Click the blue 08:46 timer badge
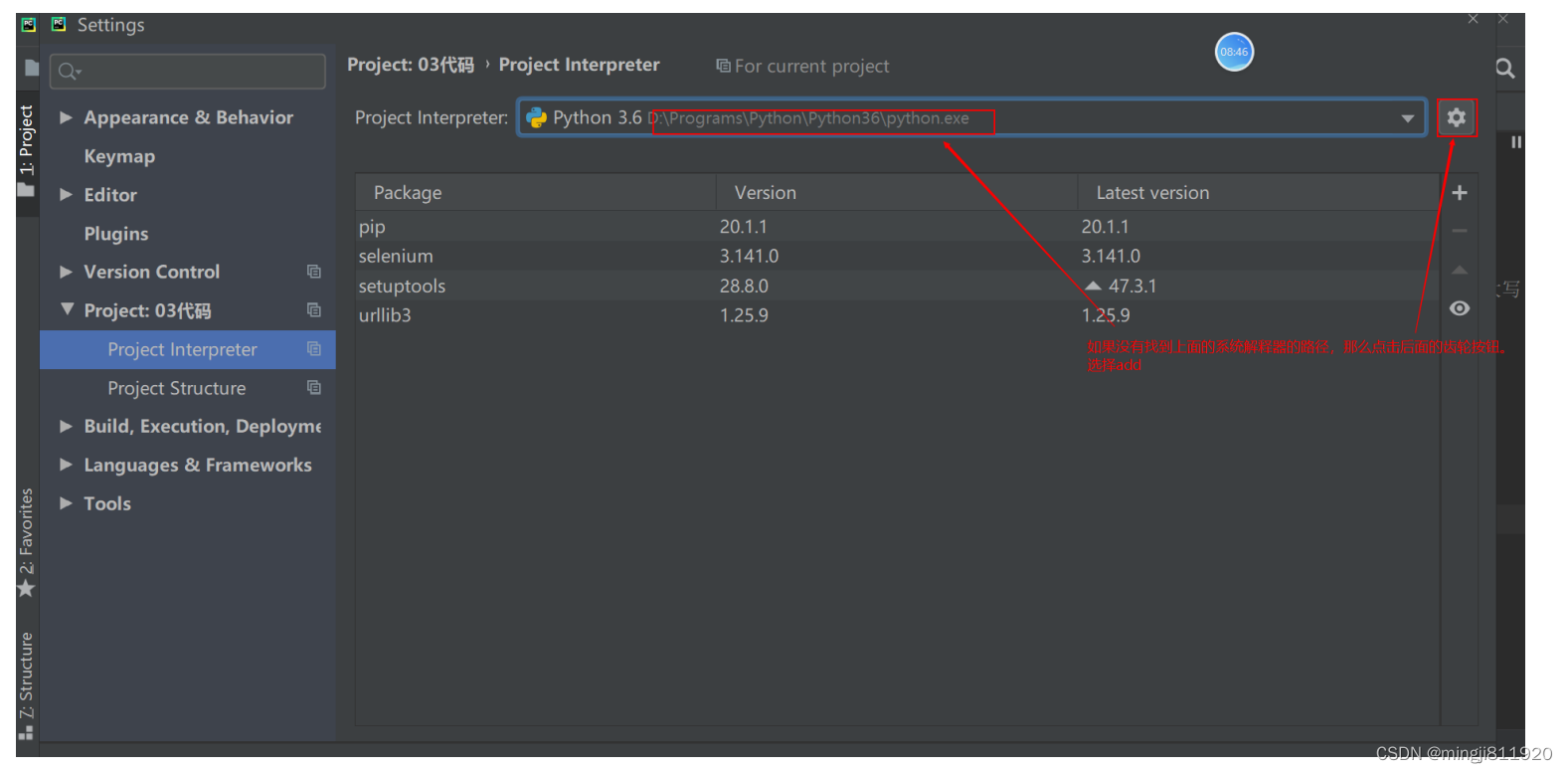Screen dimensions: 1568x773 point(1234,52)
